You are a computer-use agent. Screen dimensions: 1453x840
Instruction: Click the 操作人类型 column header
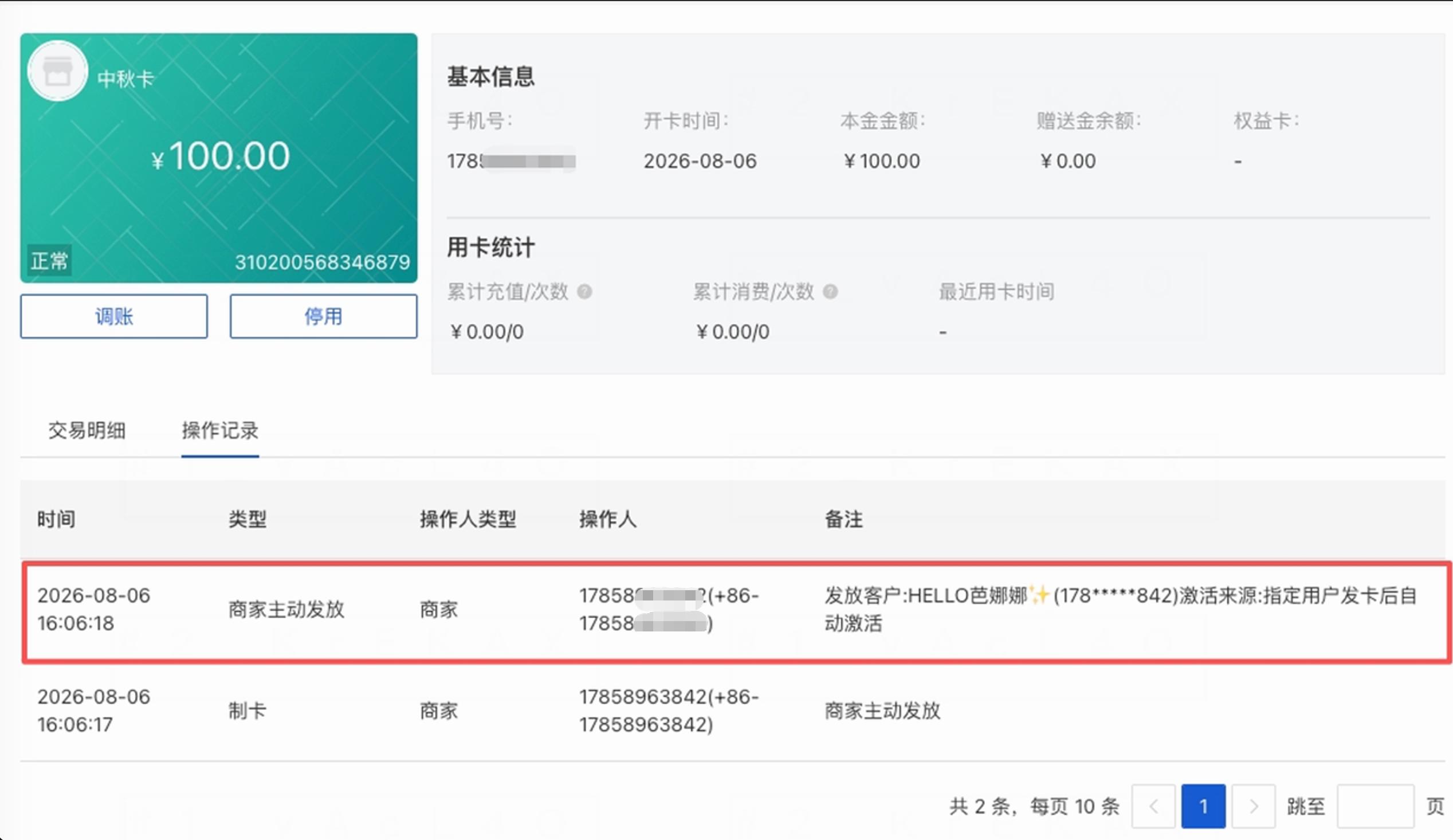[x=468, y=519]
